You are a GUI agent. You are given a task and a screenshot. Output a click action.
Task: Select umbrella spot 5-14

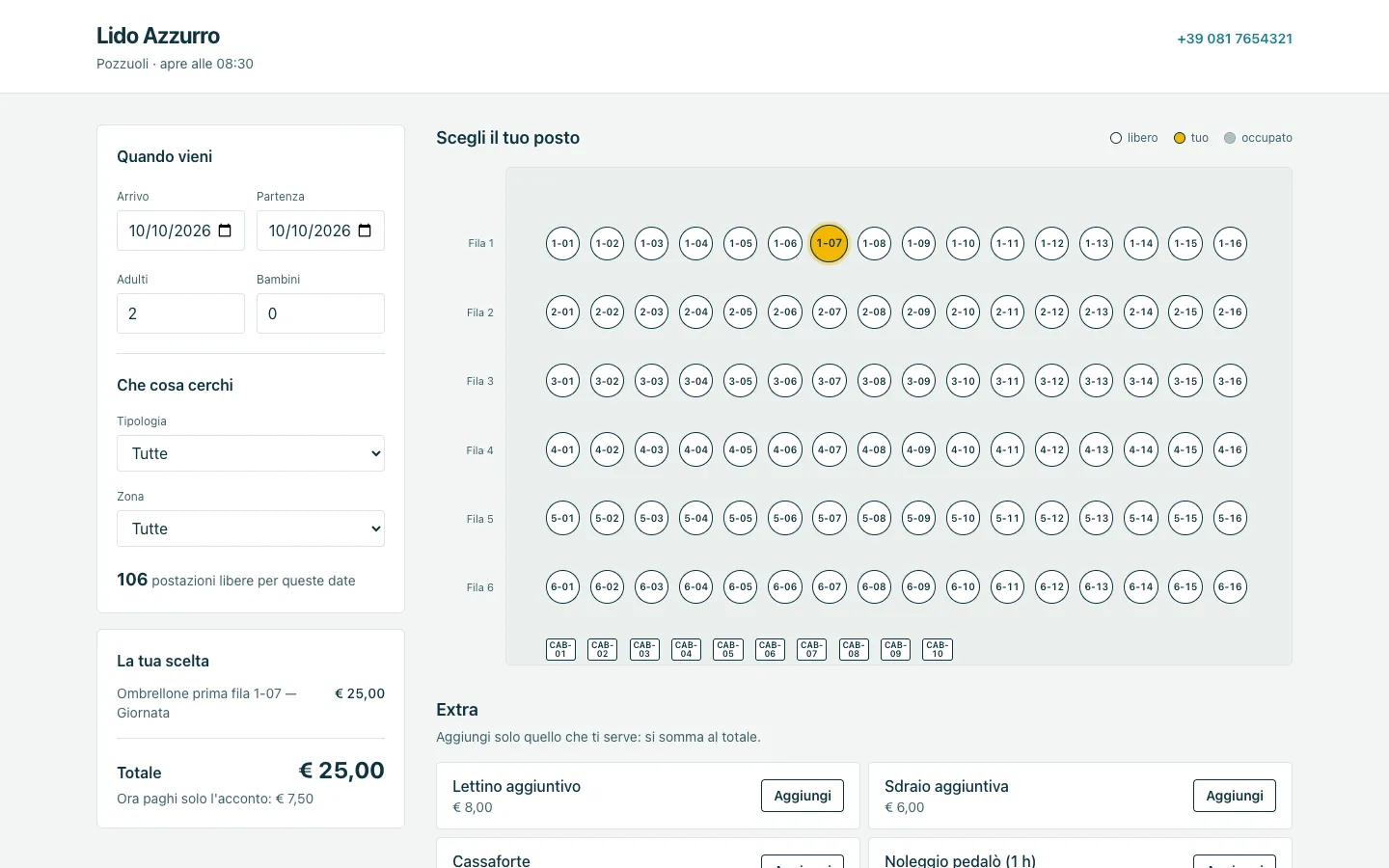coord(1141,518)
